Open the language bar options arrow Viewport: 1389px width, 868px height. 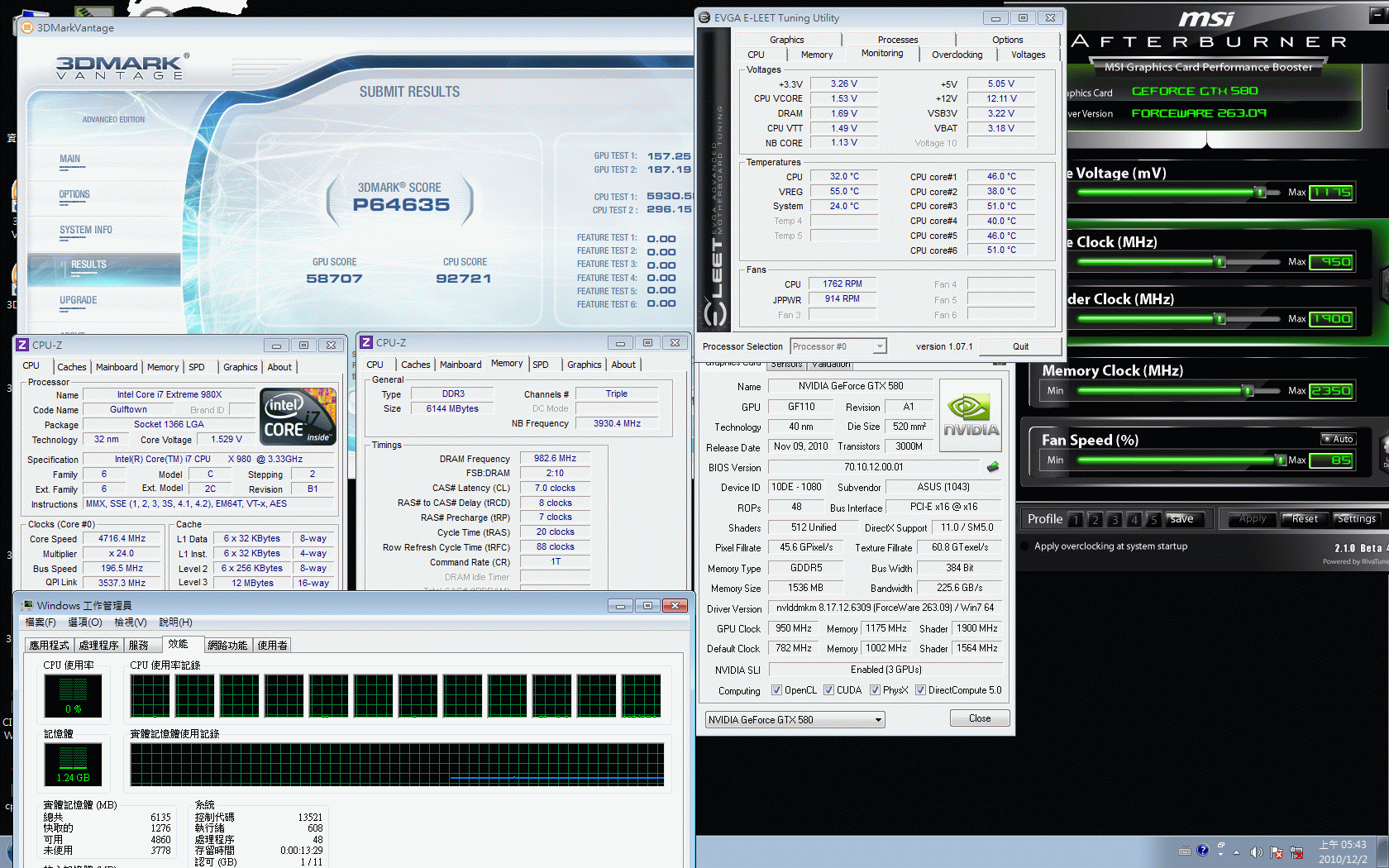1221,854
